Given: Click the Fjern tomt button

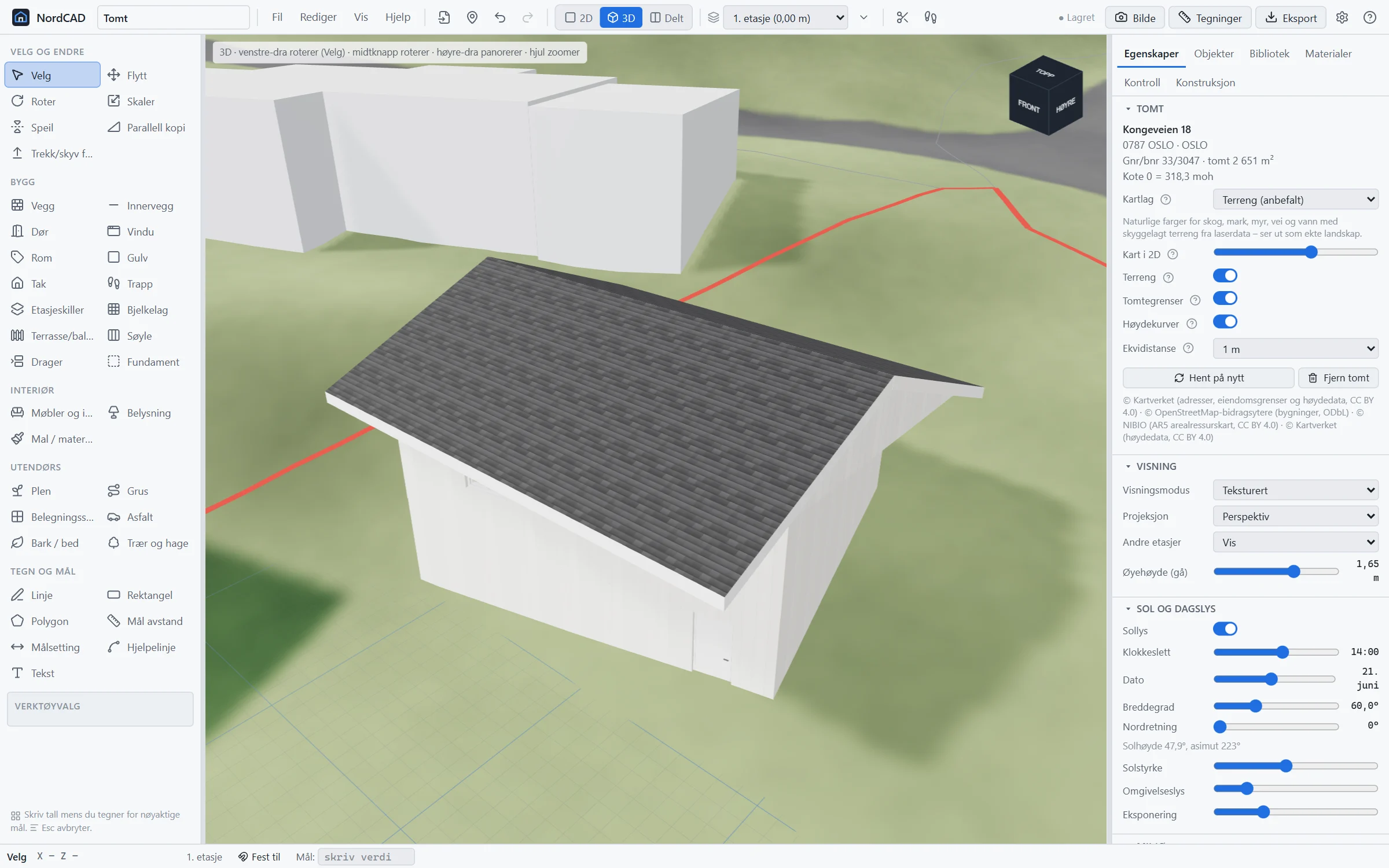Looking at the screenshot, I should click(1339, 378).
